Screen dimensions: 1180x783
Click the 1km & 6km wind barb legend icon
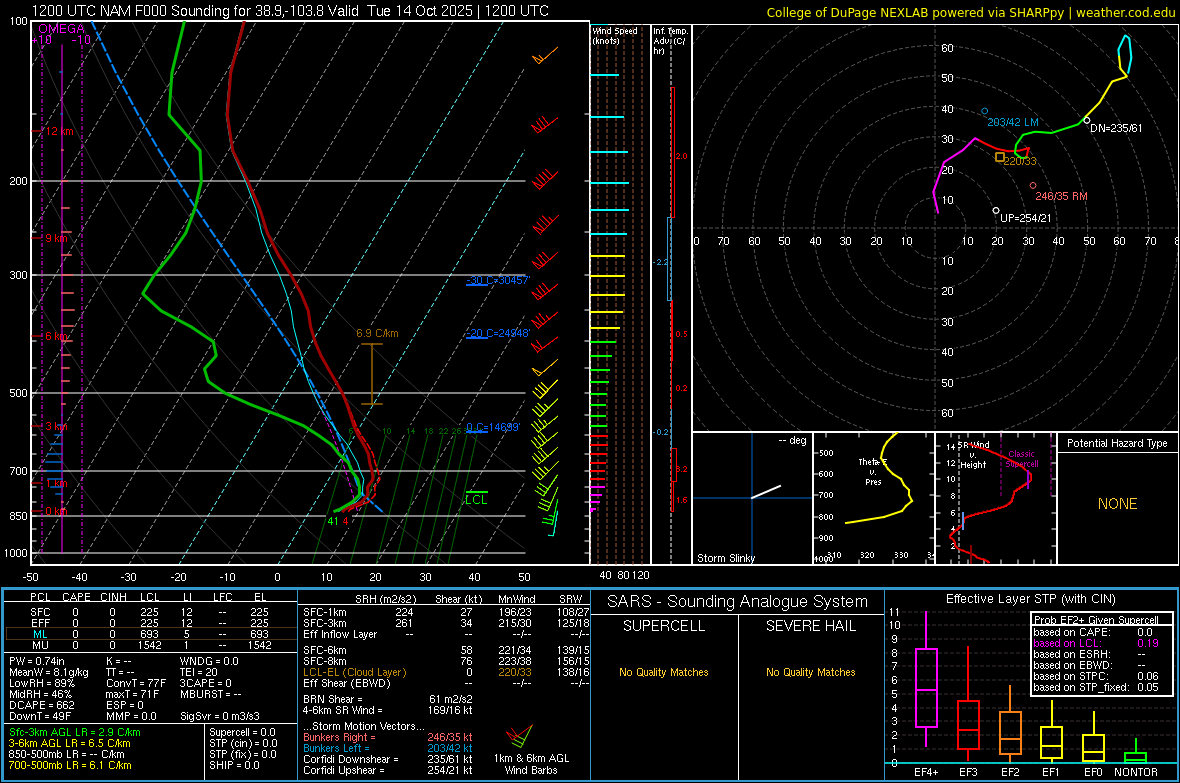pos(519,735)
